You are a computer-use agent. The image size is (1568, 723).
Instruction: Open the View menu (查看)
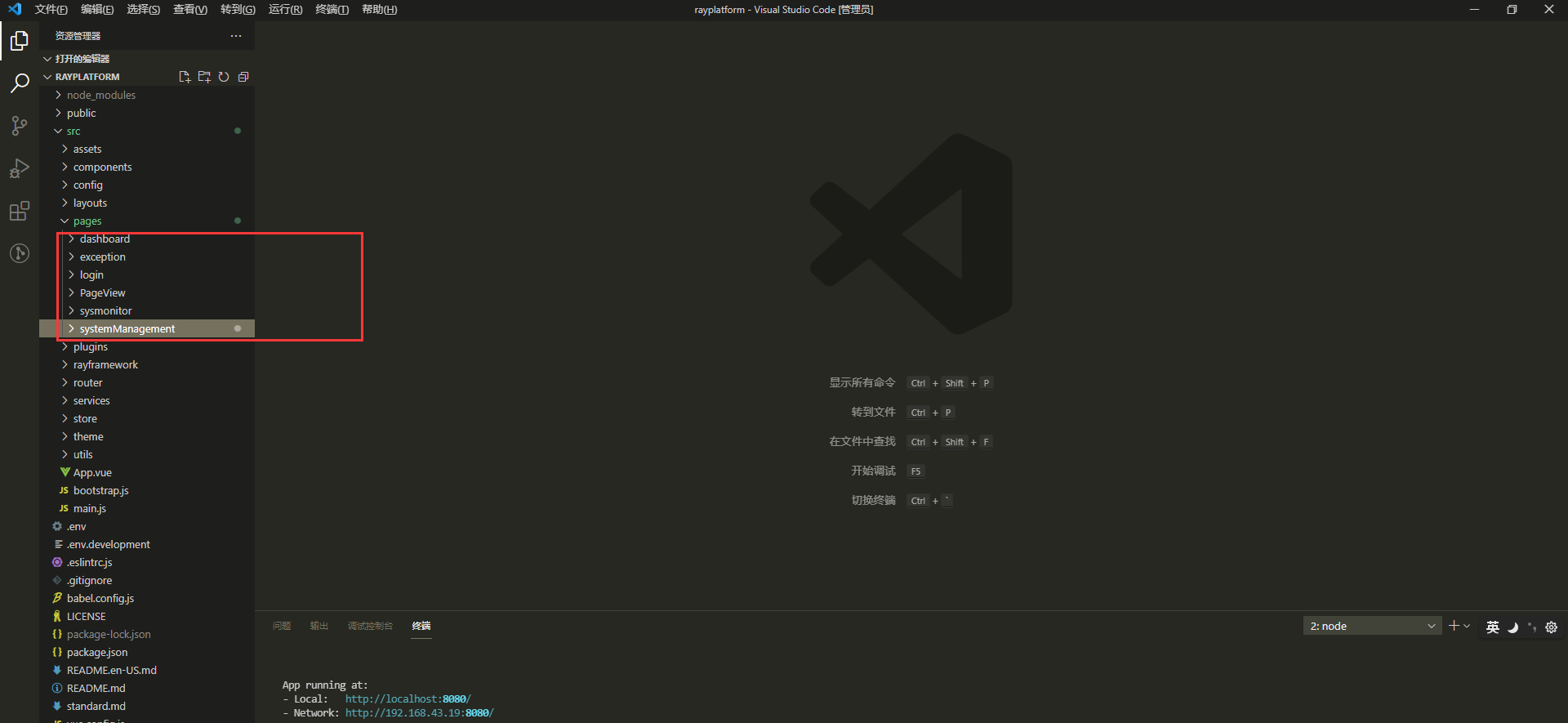(x=190, y=10)
